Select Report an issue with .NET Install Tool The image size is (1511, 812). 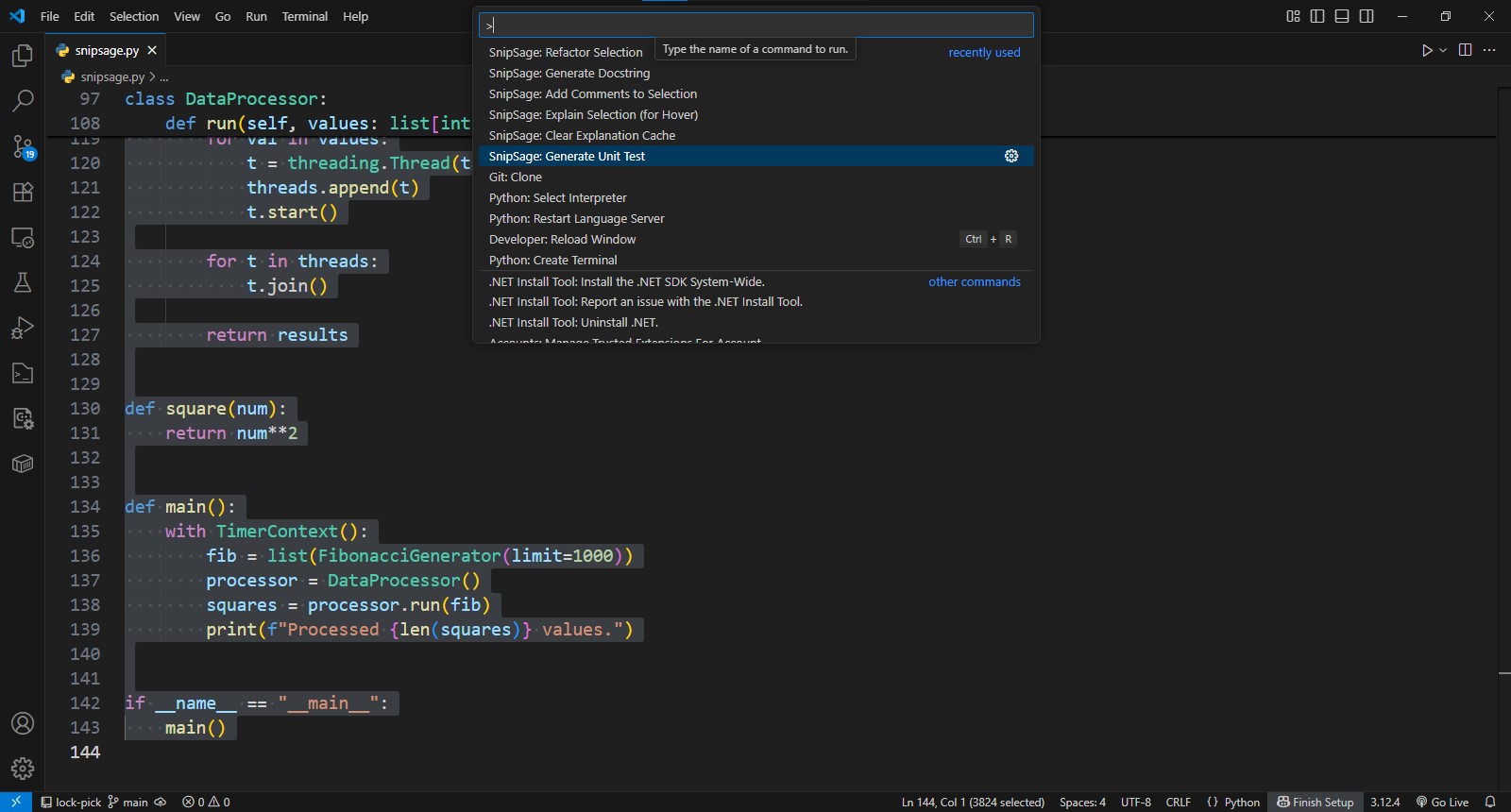756,302
